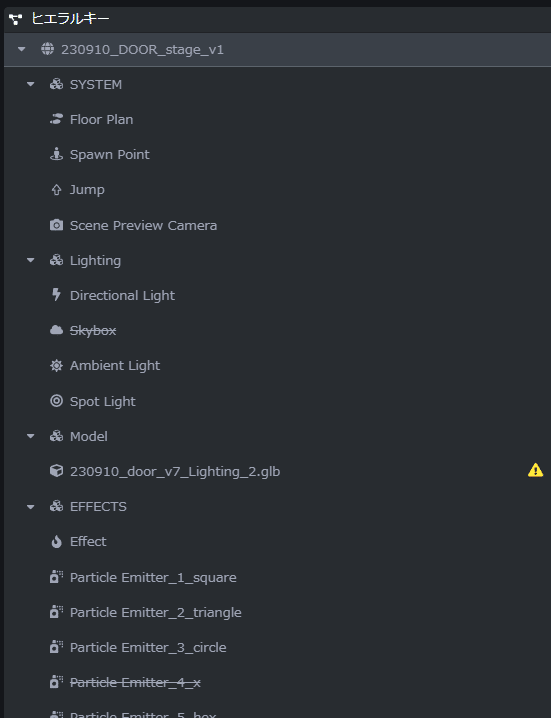Collapse the Model group

tap(30, 436)
